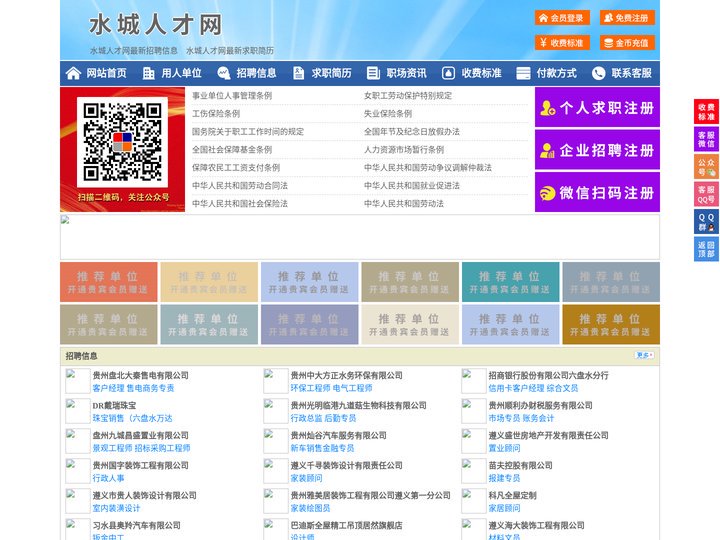
Task: Open QQ群 in floating sidebar
Action: 706,222
